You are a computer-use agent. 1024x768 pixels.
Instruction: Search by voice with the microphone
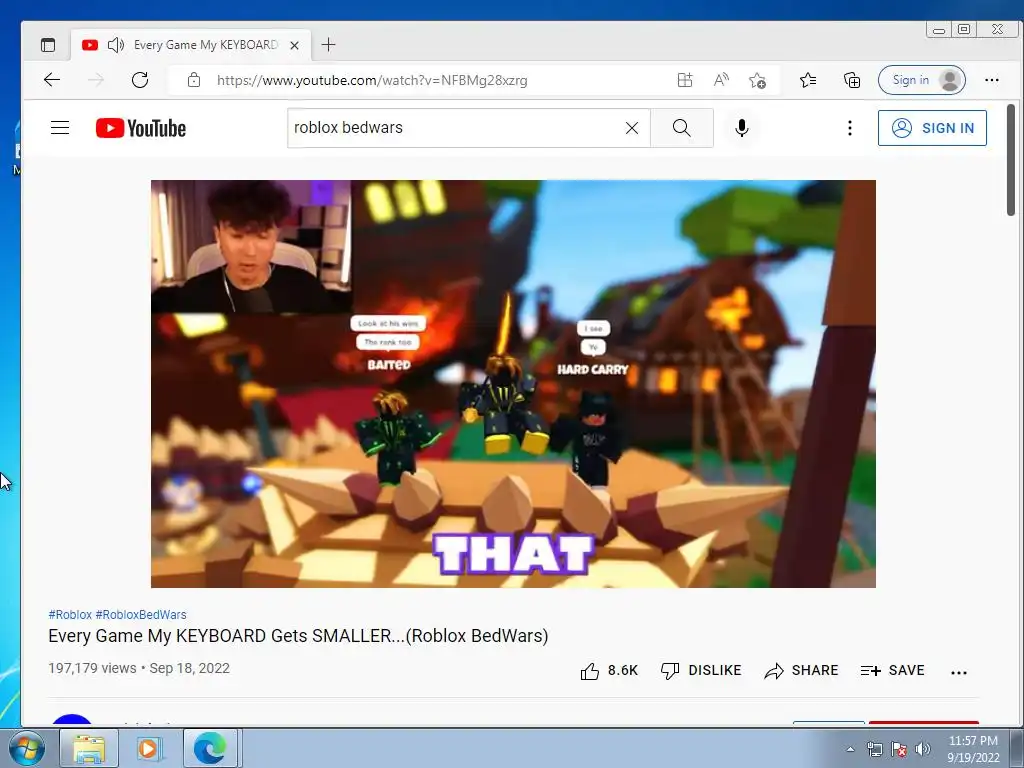tap(741, 128)
